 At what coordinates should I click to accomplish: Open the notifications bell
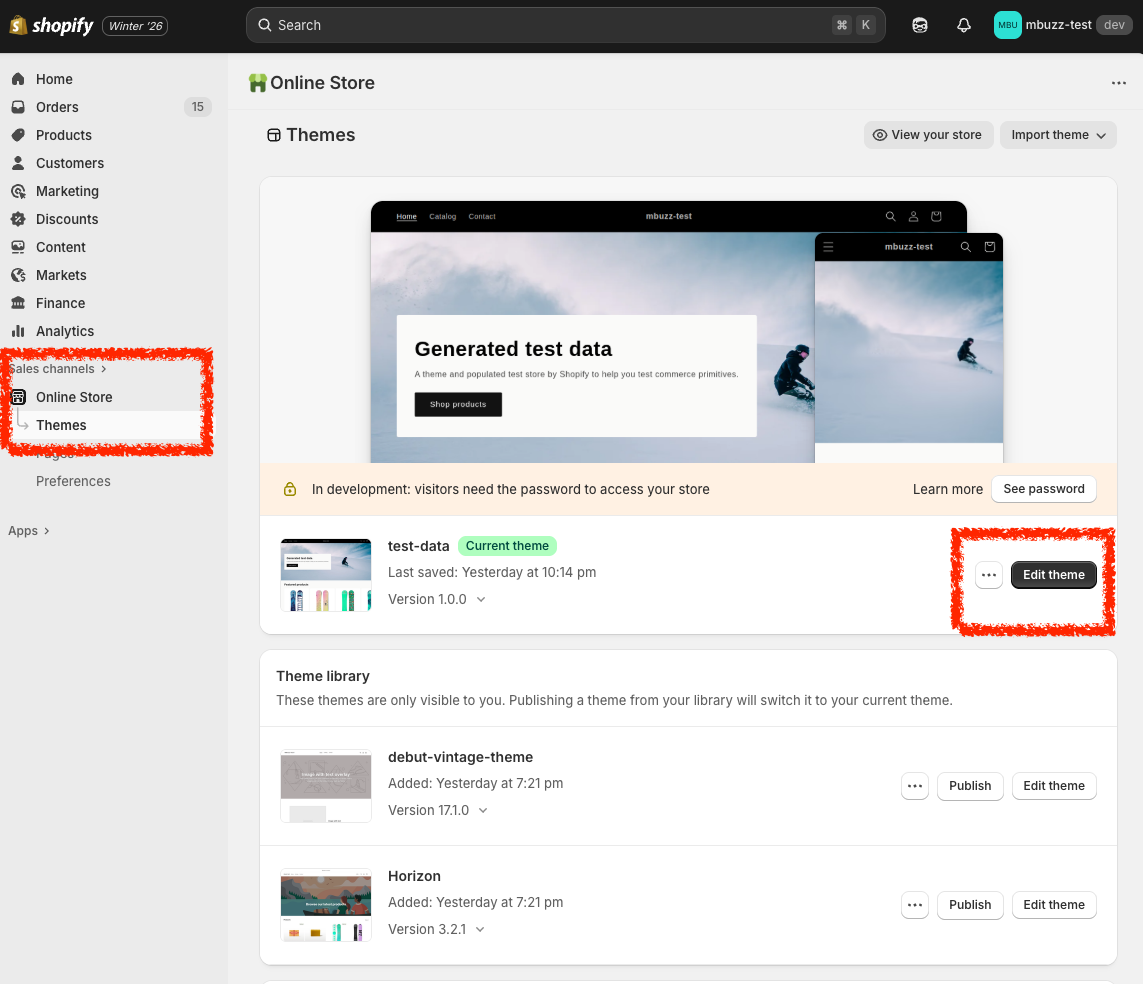pyautogui.click(x=963, y=25)
